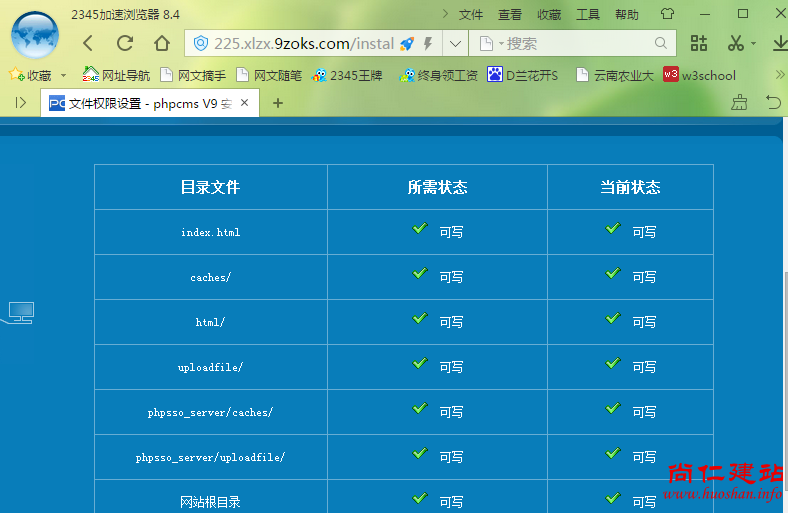Go to the home page icon

pyautogui.click(x=162, y=43)
